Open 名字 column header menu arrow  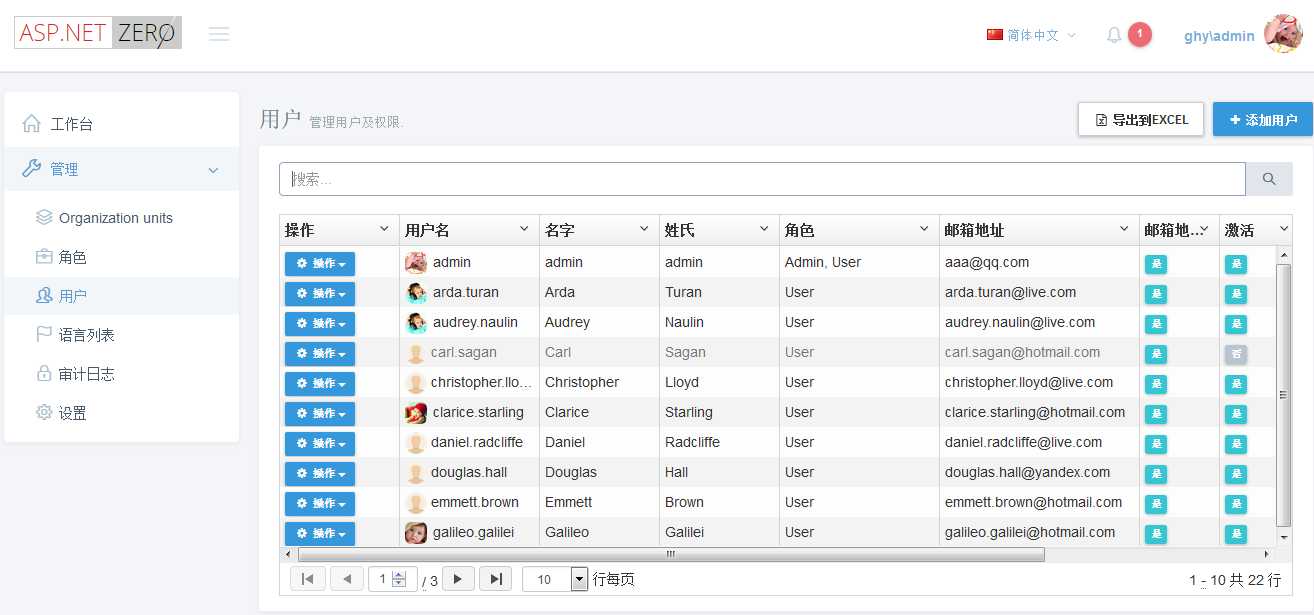pos(644,230)
